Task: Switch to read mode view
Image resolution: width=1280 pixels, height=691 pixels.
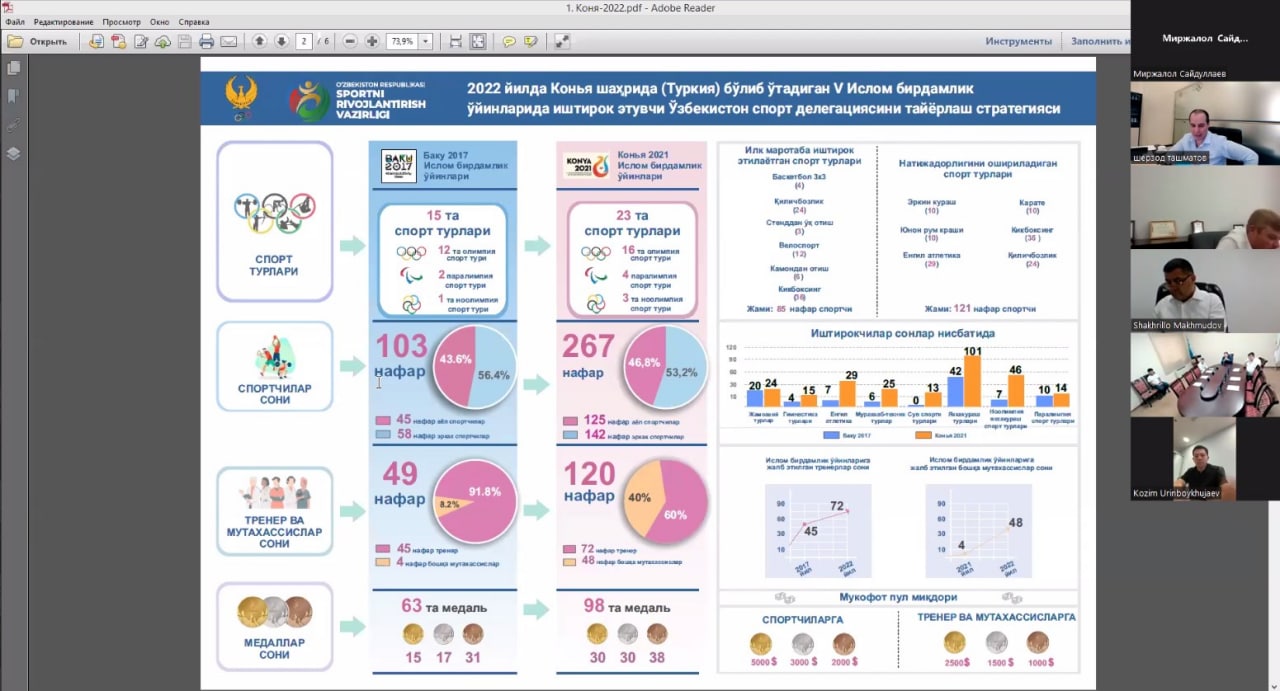Action: (562, 42)
